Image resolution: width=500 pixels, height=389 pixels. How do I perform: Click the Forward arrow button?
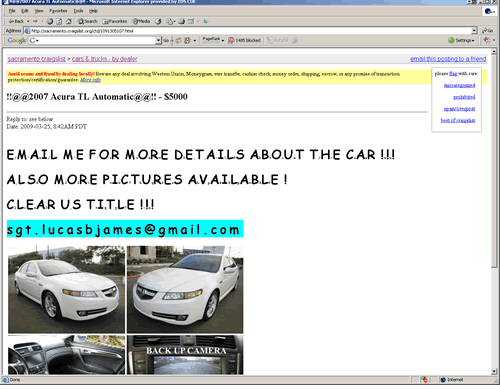click(x=35, y=21)
